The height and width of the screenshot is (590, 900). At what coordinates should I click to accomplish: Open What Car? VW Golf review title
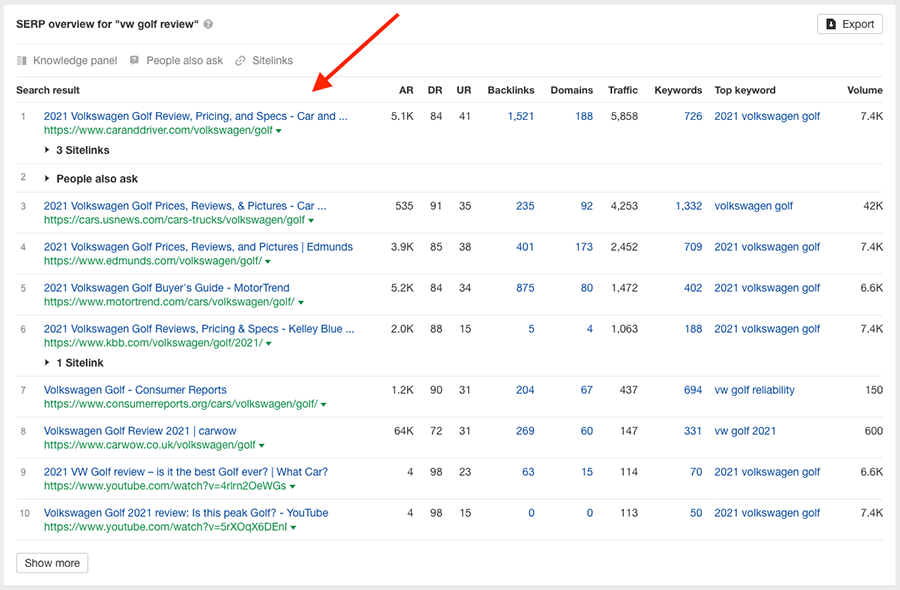pos(186,472)
